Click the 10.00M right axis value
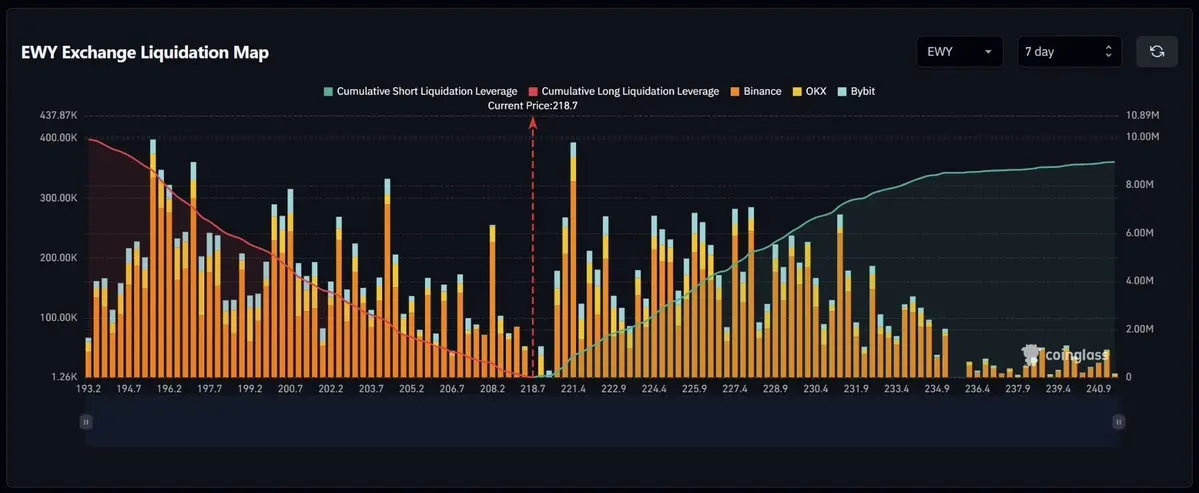Image resolution: width=1199 pixels, height=493 pixels. click(1143, 137)
